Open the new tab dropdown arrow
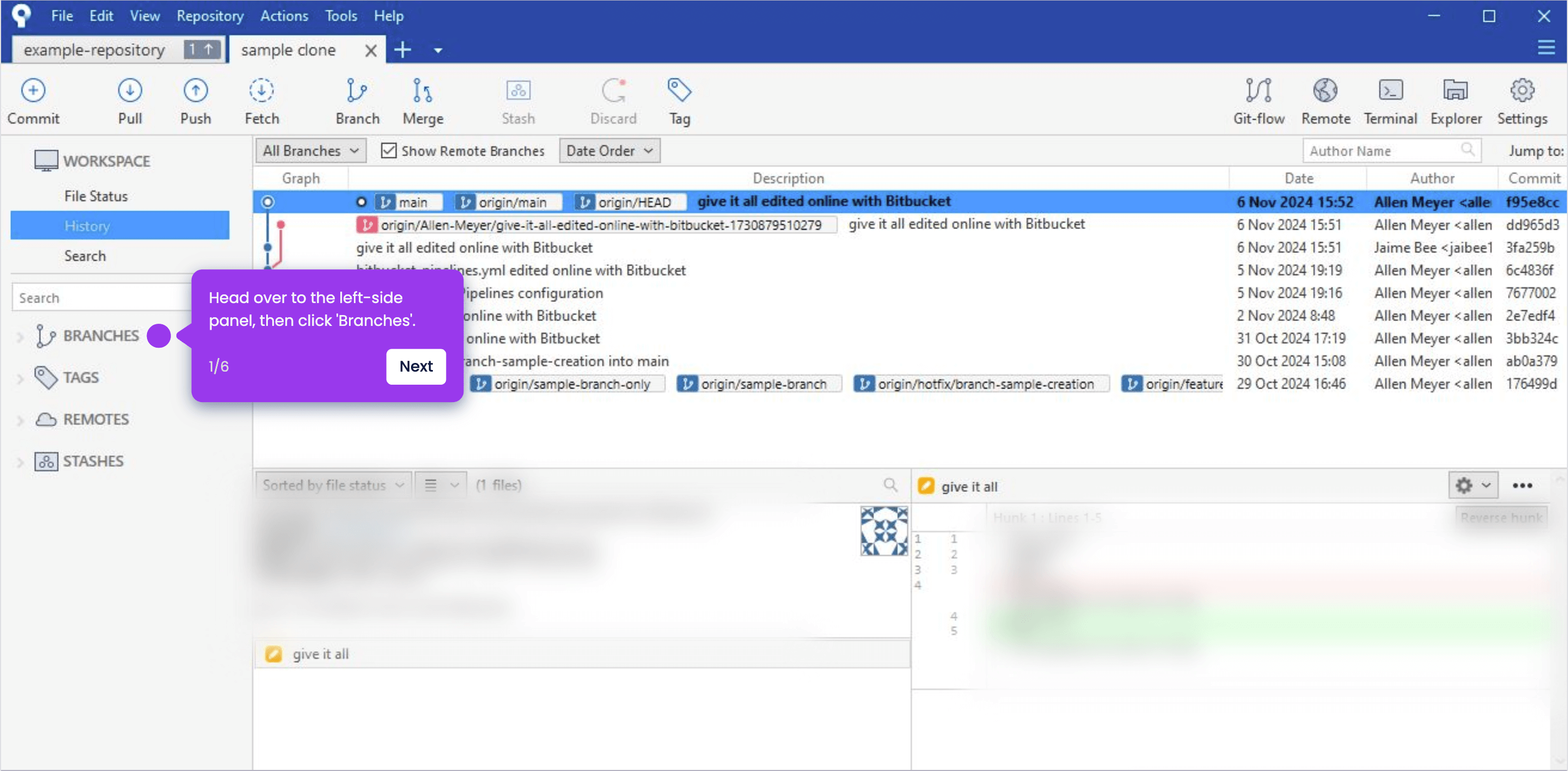1568x771 pixels. pyautogui.click(x=438, y=51)
